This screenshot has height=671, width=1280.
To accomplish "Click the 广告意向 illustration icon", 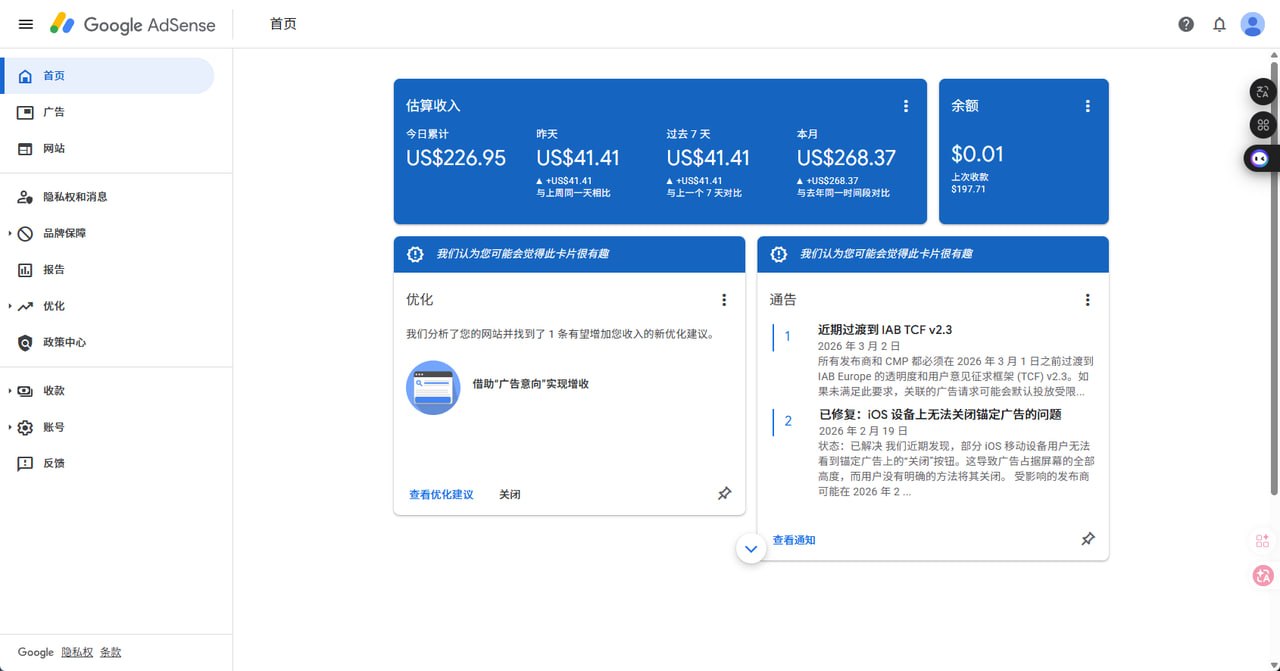I will coord(433,387).
